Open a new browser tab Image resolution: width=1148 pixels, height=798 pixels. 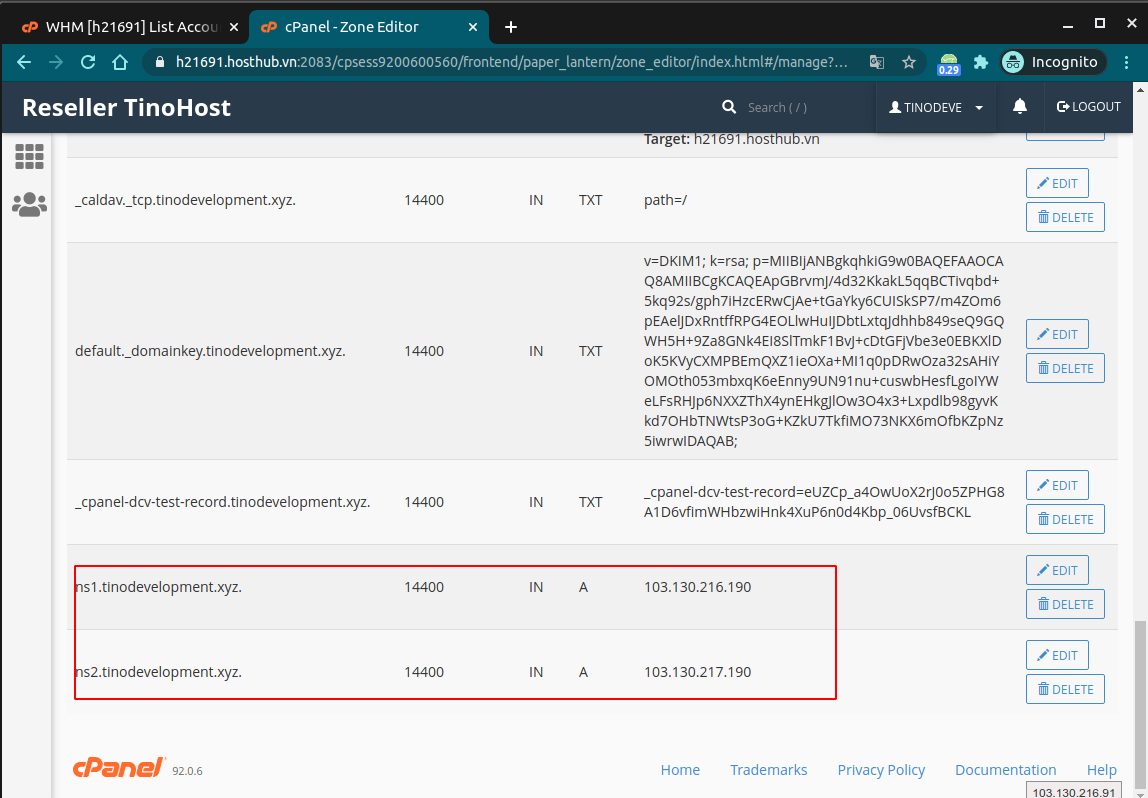511,27
